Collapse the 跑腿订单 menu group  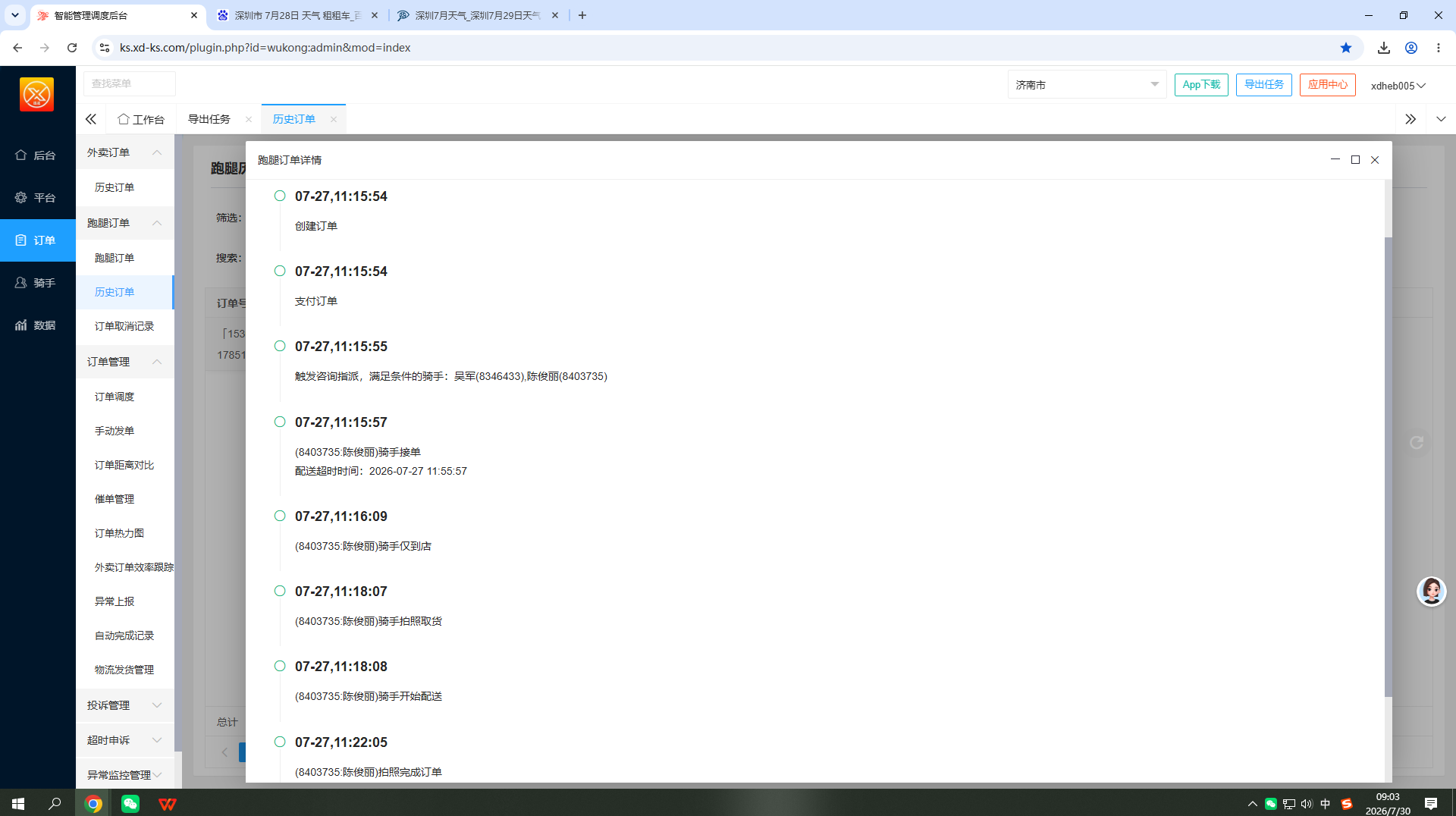(x=125, y=223)
